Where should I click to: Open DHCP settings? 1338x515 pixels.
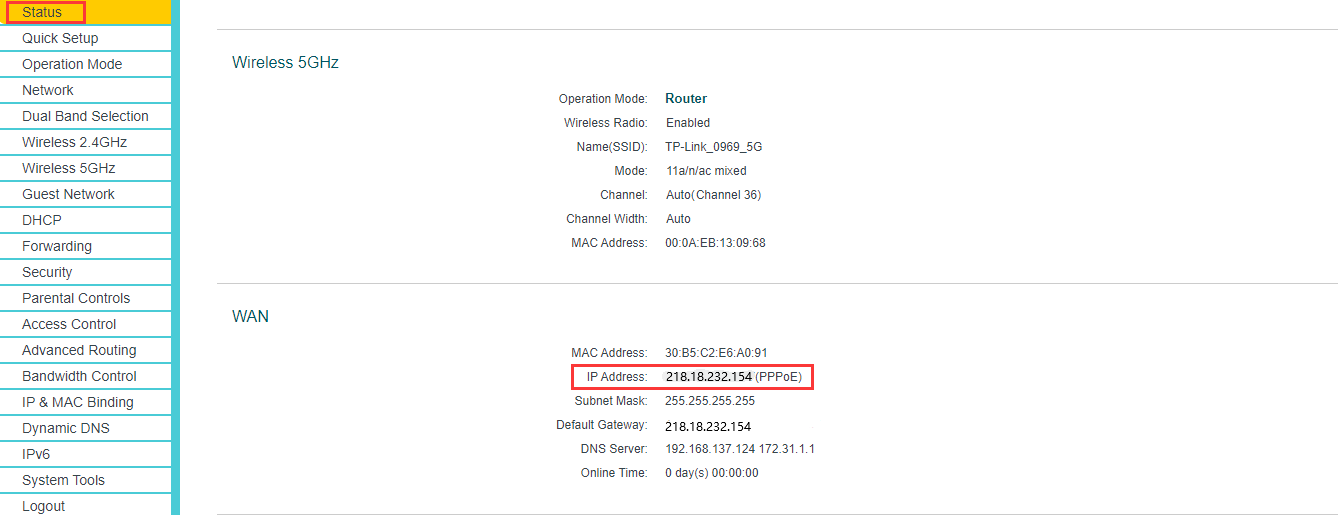85,220
